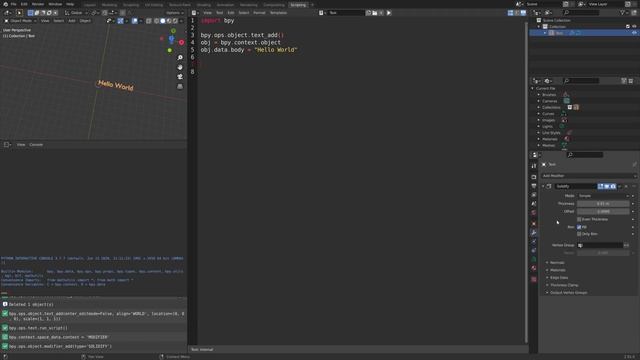Click the green Y axis on navigation gizmo

tap(173, 31)
